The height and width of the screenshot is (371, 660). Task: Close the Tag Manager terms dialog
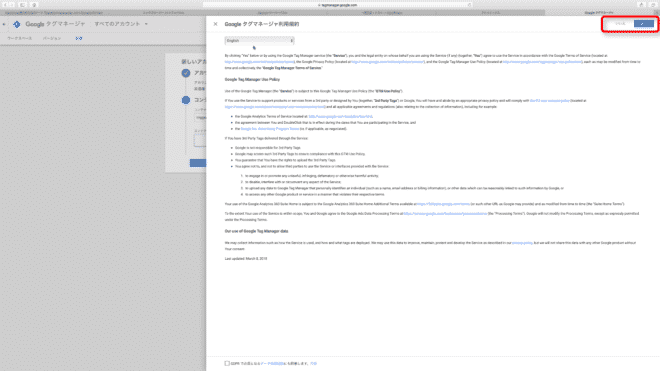(x=216, y=24)
